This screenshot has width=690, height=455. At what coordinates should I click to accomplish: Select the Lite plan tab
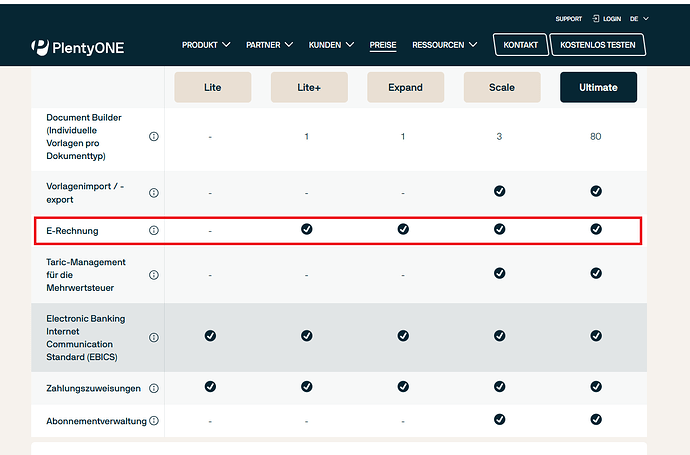pyautogui.click(x=213, y=87)
